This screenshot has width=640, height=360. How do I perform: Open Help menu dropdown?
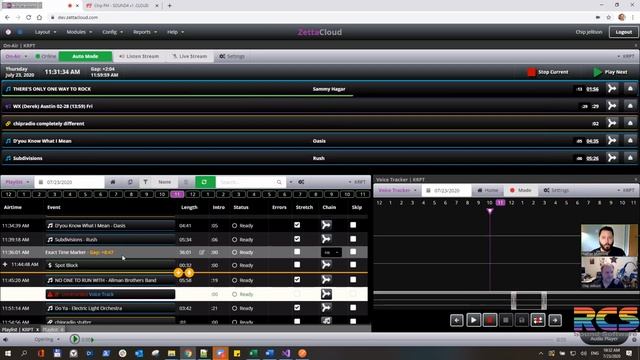pos(176,32)
